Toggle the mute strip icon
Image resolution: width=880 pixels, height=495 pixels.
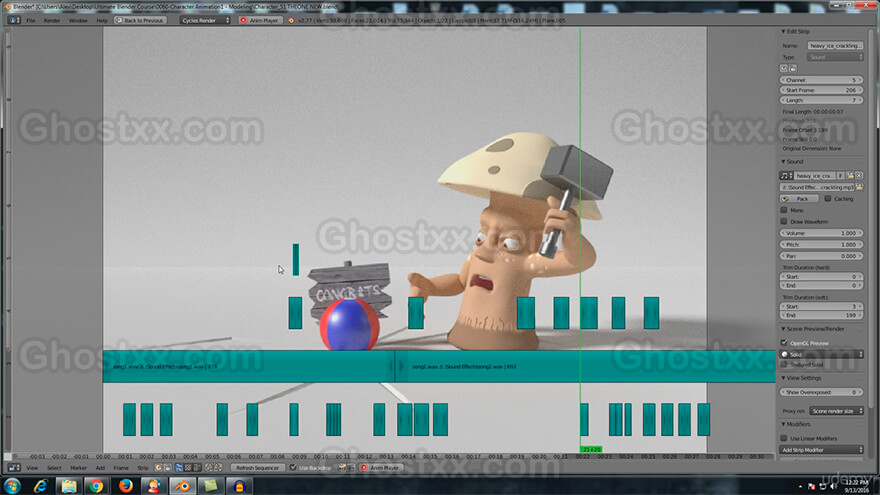[x=784, y=68]
